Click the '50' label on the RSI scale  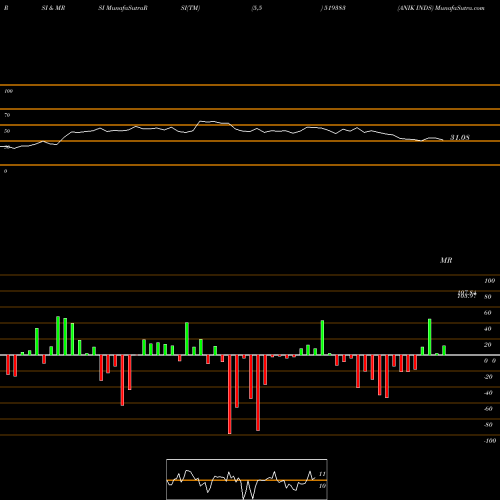click(7, 131)
